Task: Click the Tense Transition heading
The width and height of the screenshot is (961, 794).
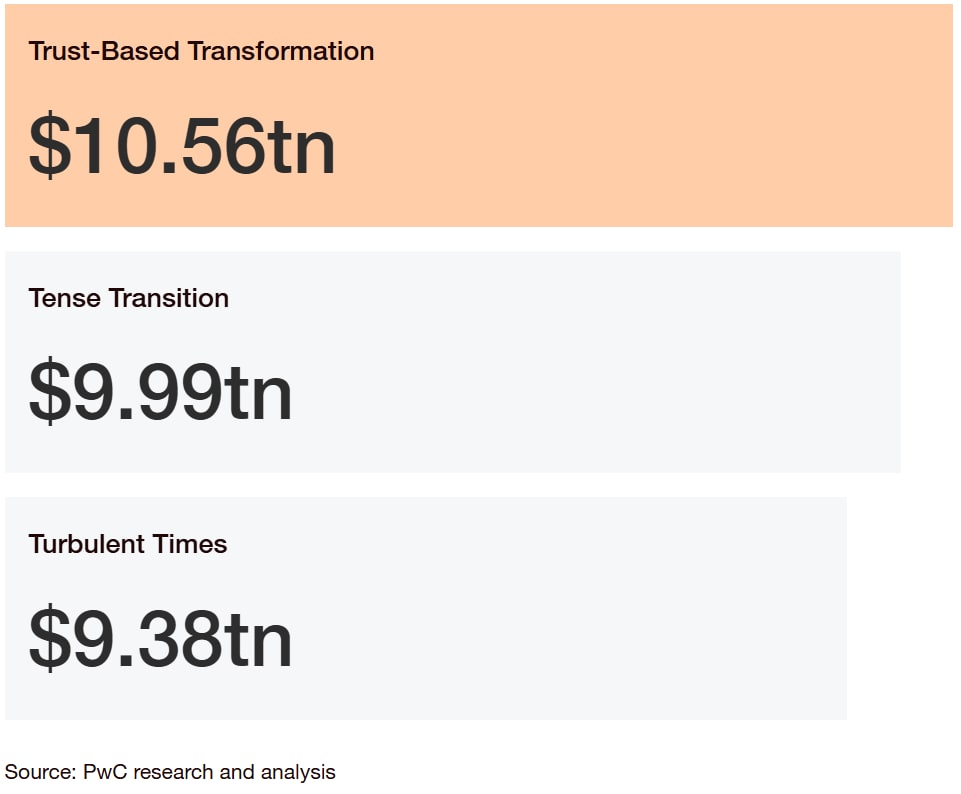Action: 129,298
